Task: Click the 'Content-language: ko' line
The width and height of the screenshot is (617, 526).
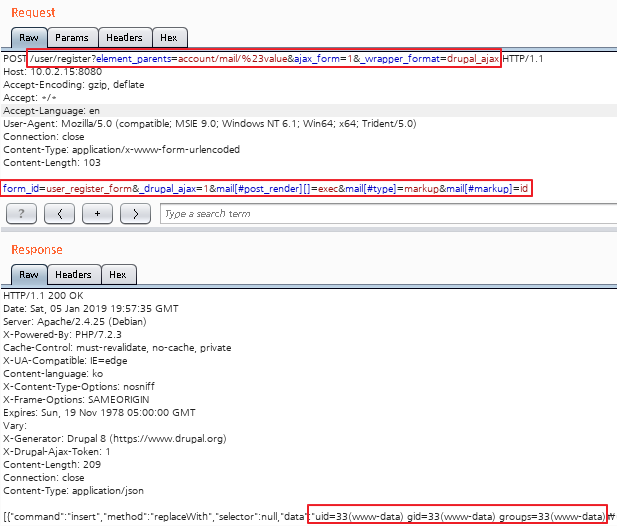Action: click(x=53, y=373)
